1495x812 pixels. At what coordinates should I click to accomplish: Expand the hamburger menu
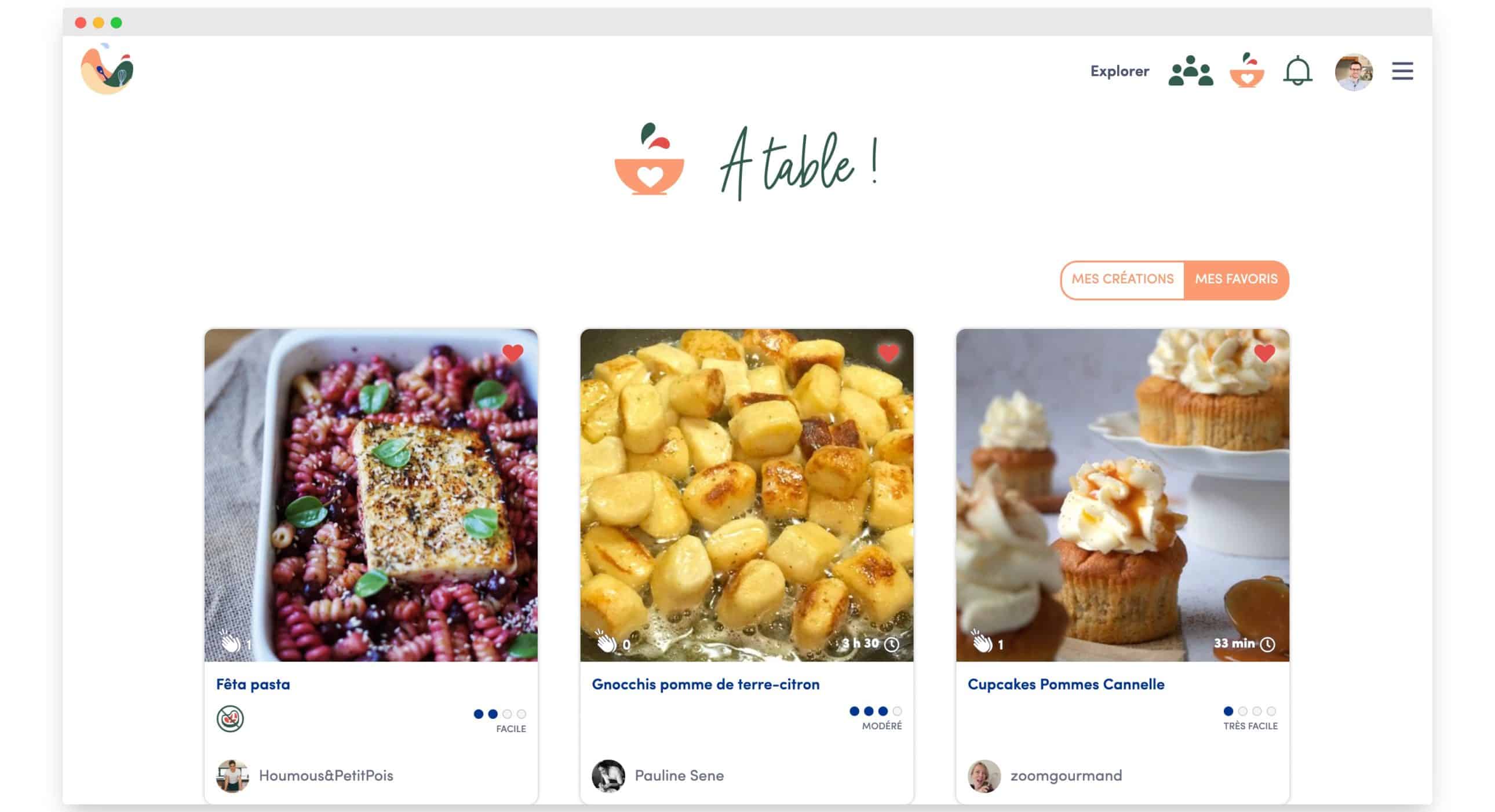click(1402, 71)
